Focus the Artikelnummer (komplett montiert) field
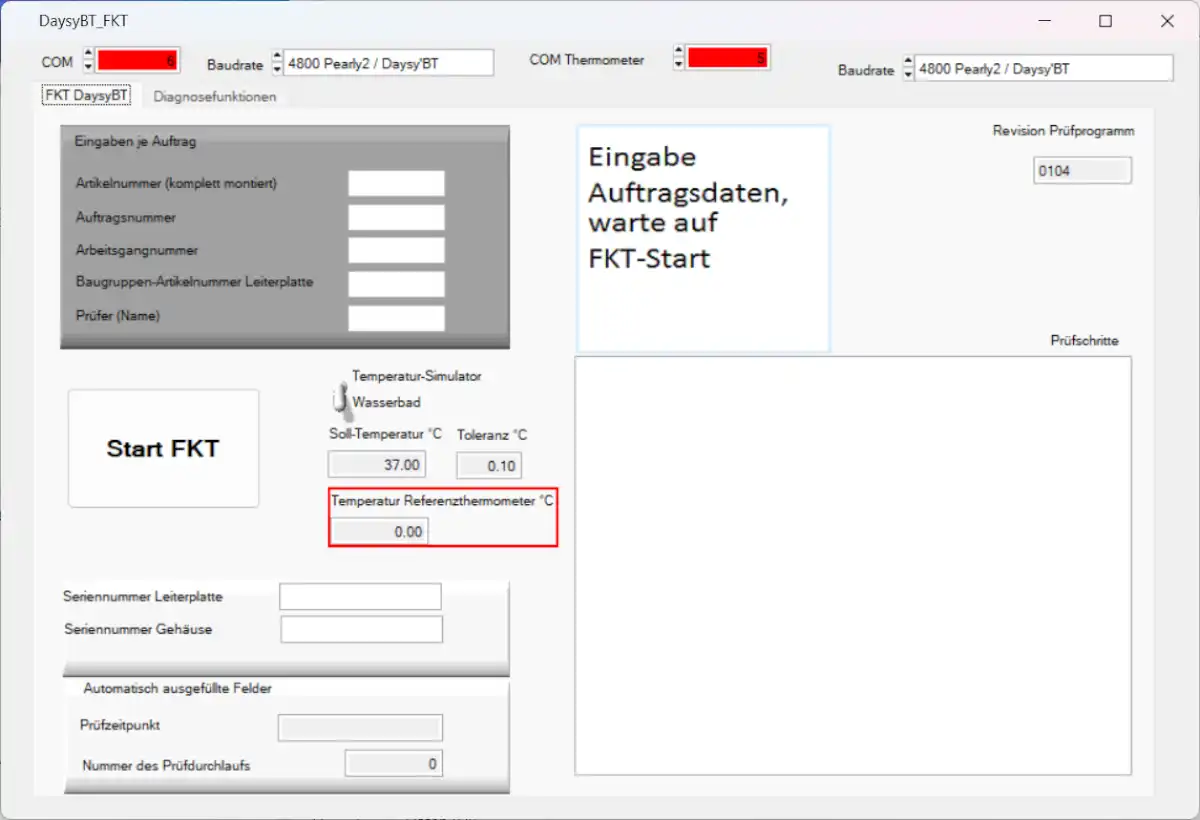This screenshot has width=1200, height=820. (x=396, y=183)
